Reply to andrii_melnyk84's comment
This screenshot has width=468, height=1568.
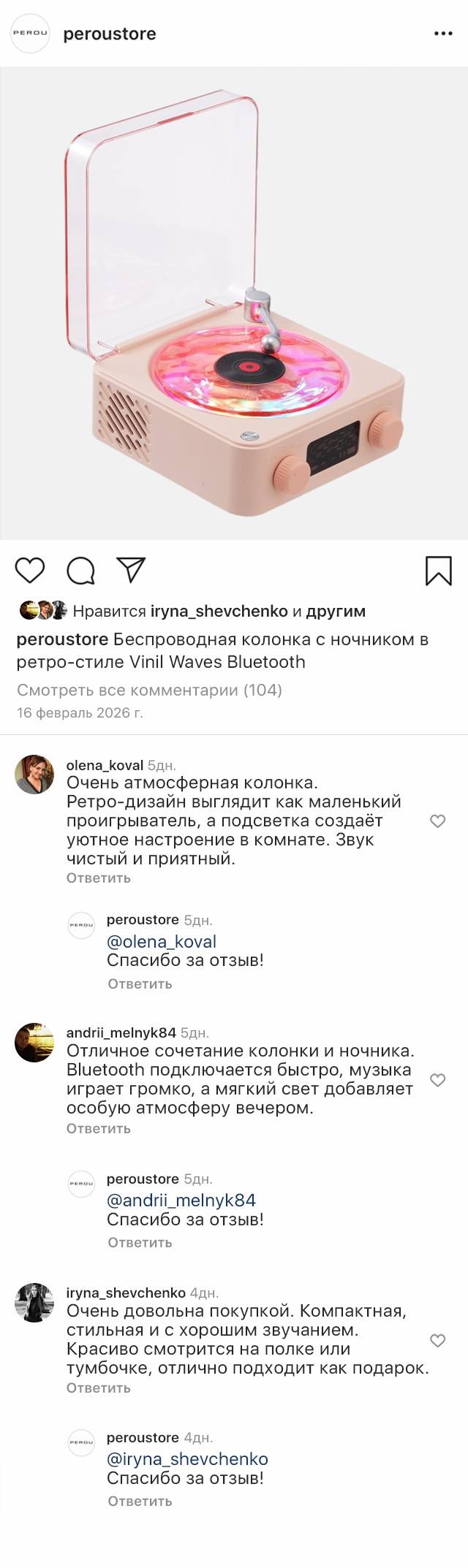pyautogui.click(x=98, y=1128)
